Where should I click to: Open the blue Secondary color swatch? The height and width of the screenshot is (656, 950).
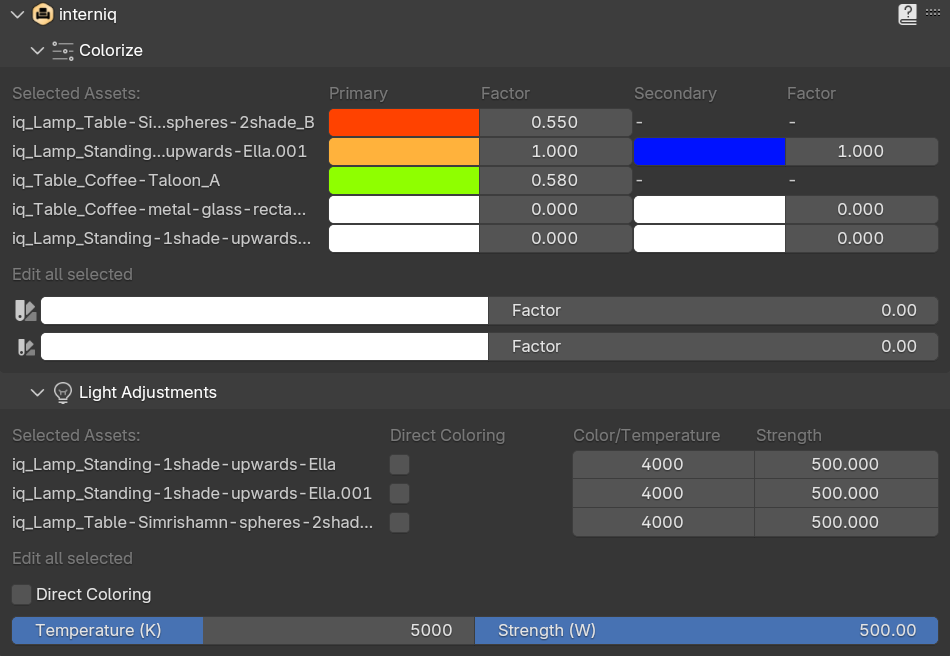click(x=709, y=151)
